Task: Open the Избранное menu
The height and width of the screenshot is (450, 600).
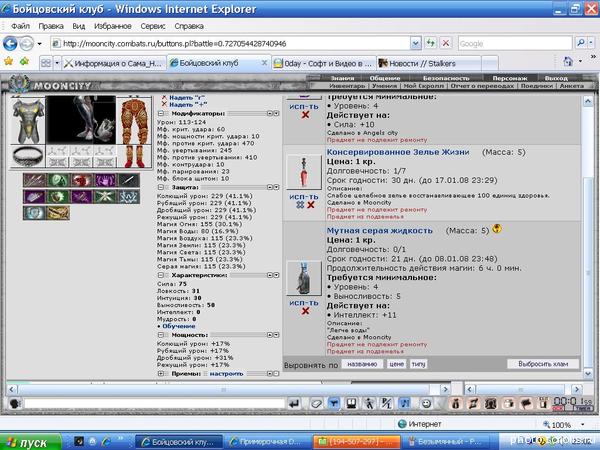Action: pos(112,26)
